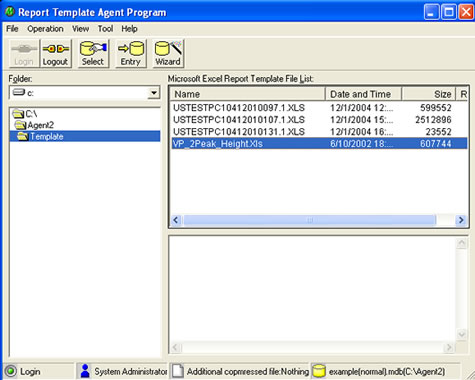Image resolution: width=475 pixels, height=380 pixels.
Task: Click the Entry toolbar icon
Action: click(x=131, y=53)
